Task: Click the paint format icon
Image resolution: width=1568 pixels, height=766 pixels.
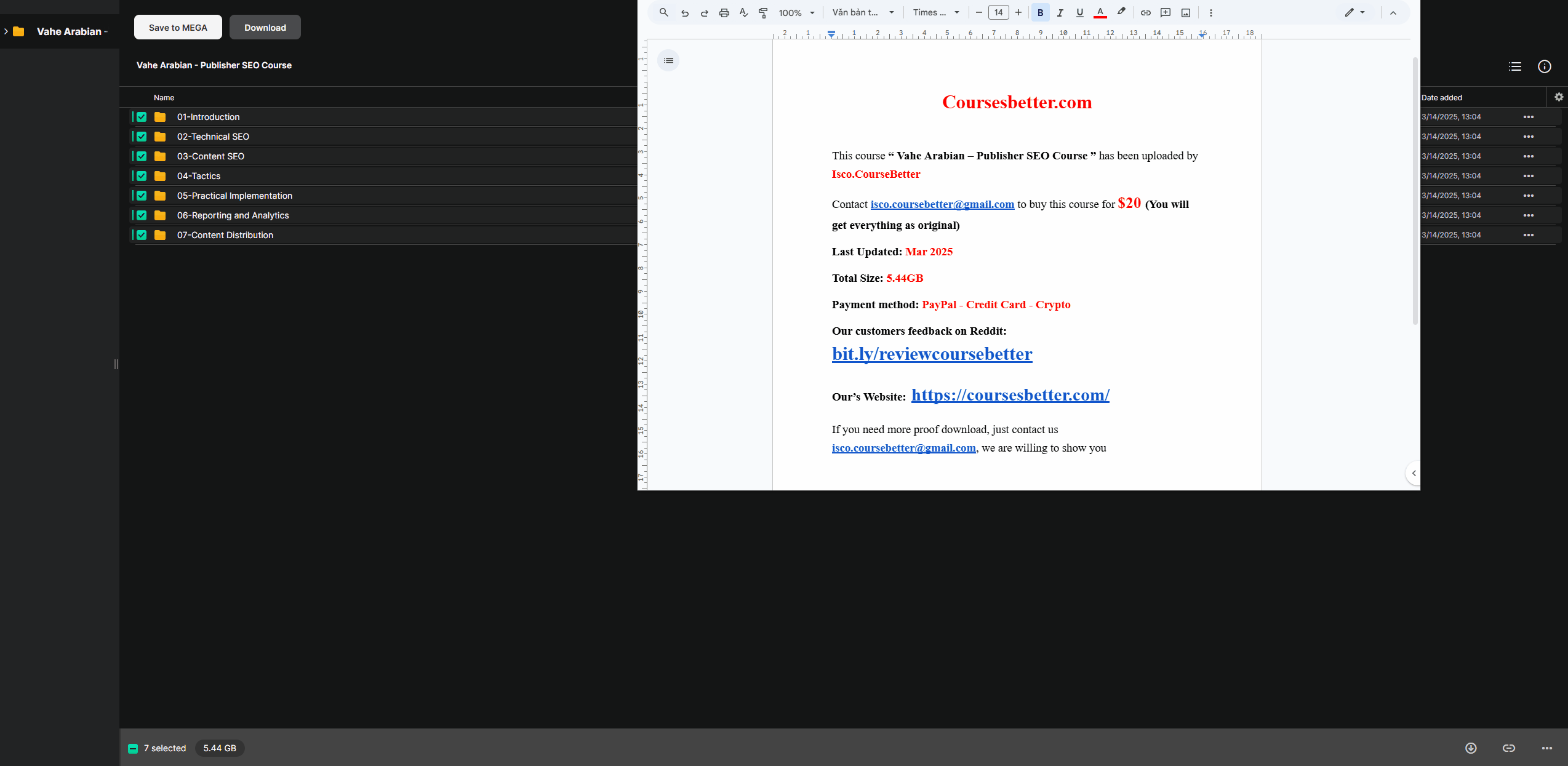Action: click(x=763, y=13)
